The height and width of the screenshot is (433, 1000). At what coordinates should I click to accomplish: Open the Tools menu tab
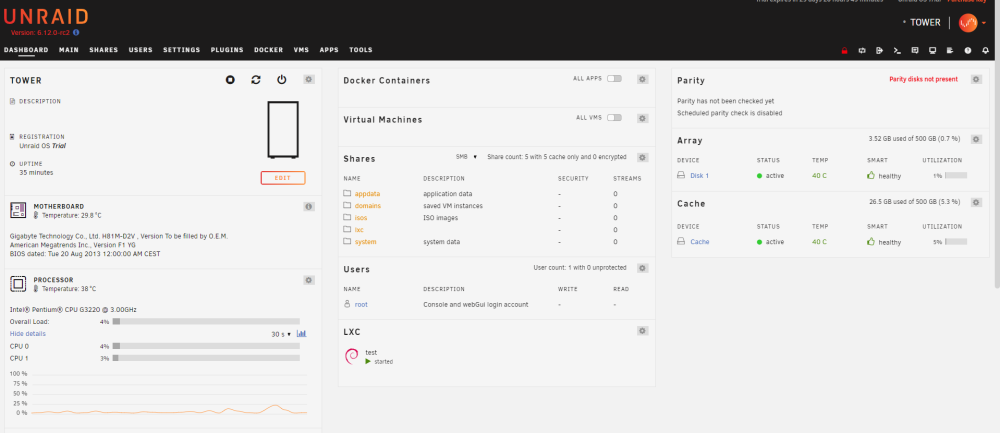click(x=360, y=50)
